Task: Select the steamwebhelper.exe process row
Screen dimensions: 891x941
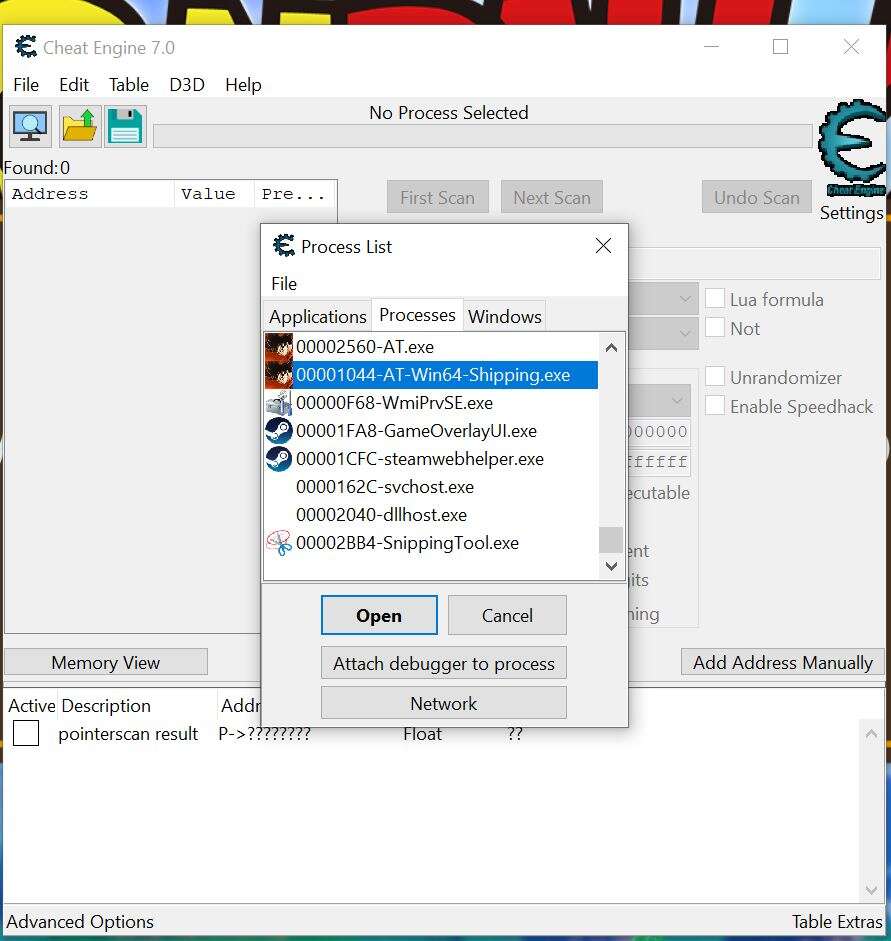Action: point(420,459)
